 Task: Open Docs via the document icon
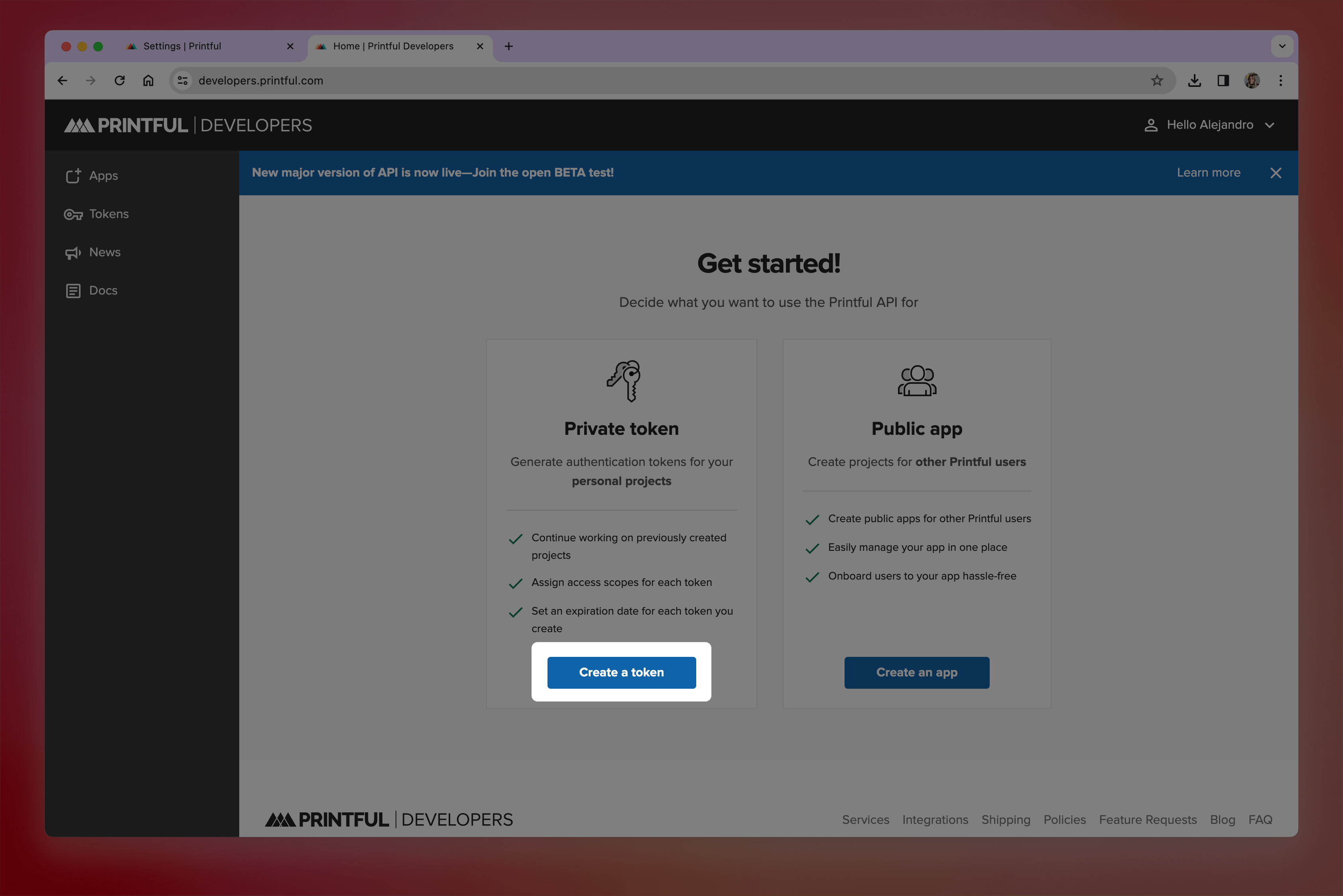(x=73, y=291)
